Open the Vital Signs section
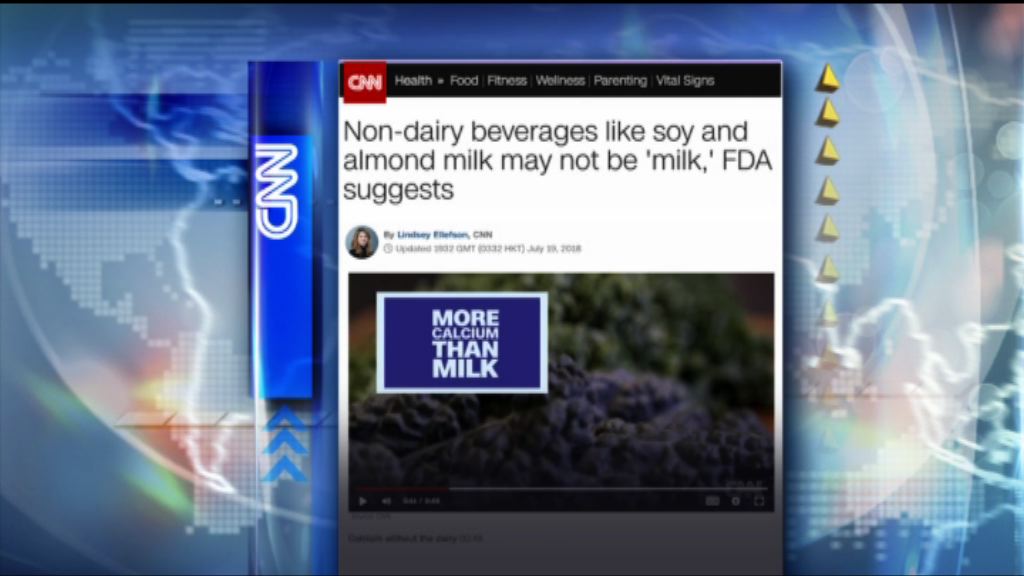 [685, 81]
